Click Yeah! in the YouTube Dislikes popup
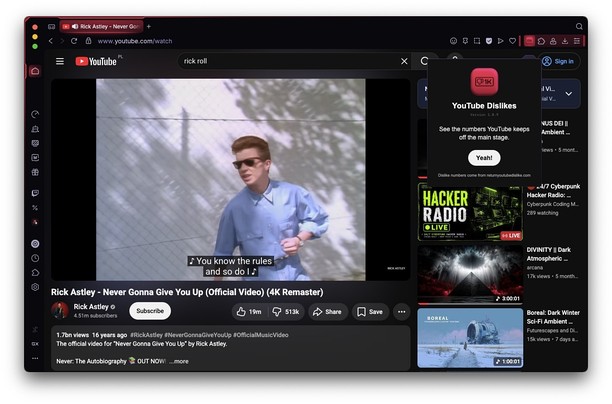 tap(484, 158)
